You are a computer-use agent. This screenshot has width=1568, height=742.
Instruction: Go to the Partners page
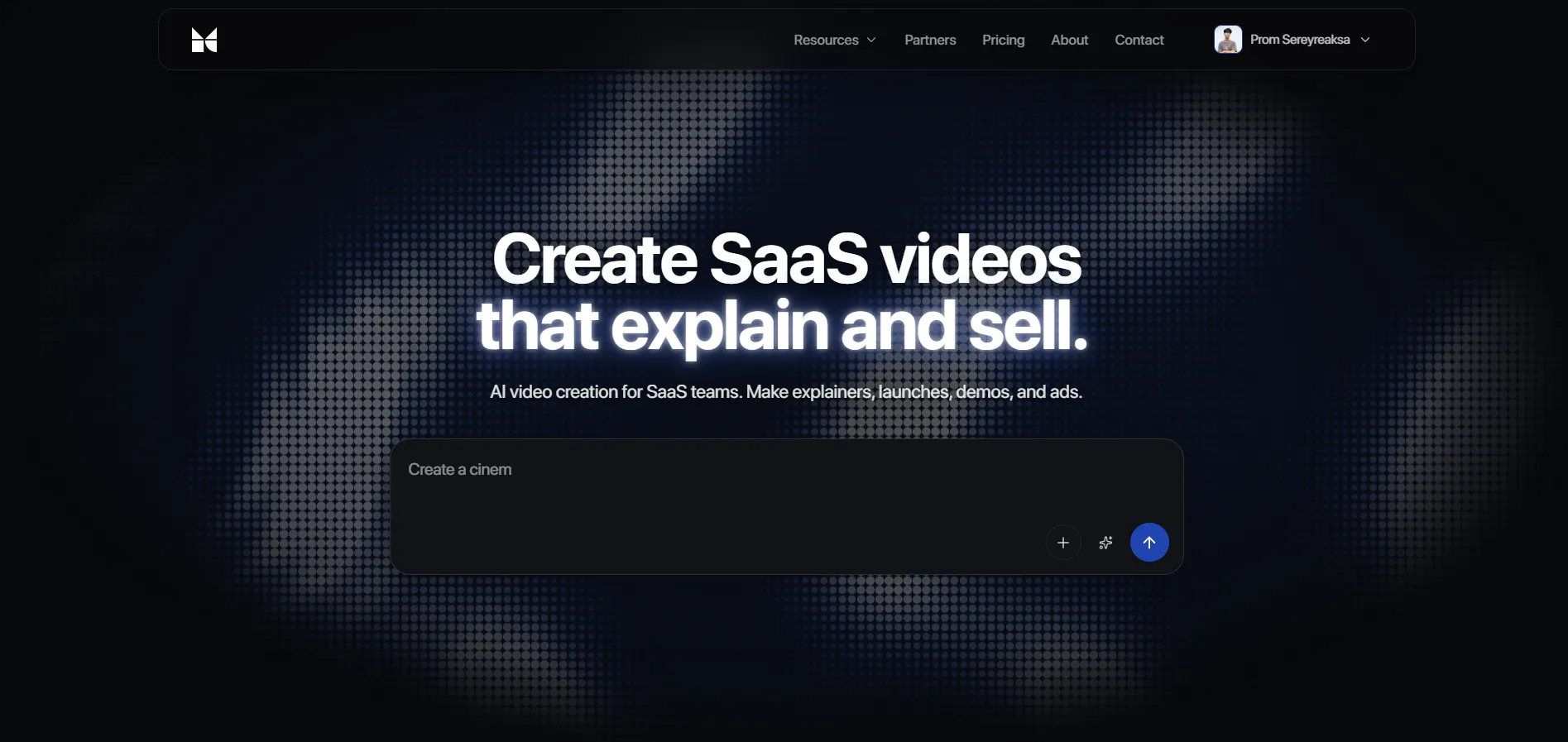[930, 40]
